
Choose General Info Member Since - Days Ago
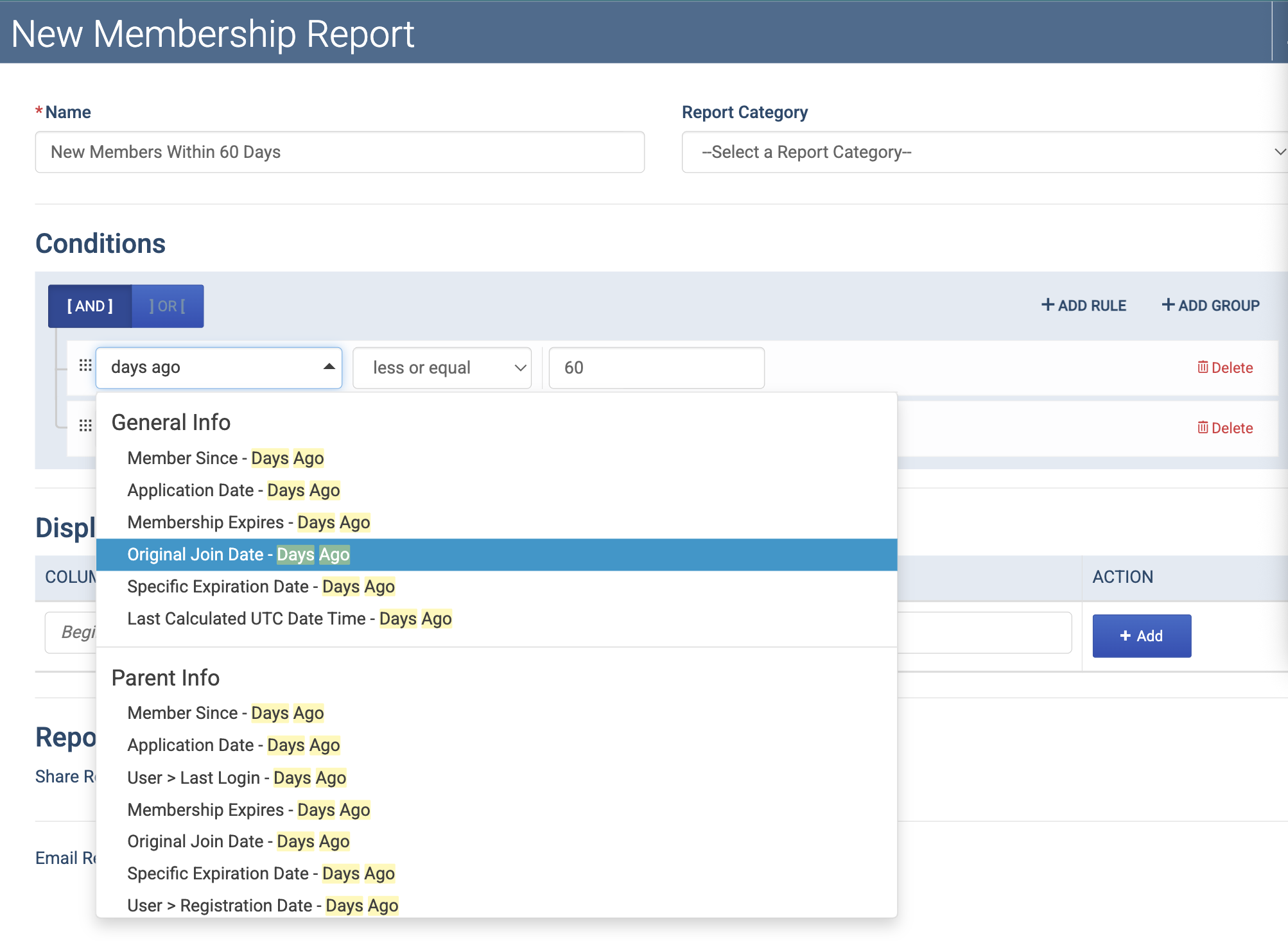[496, 458]
